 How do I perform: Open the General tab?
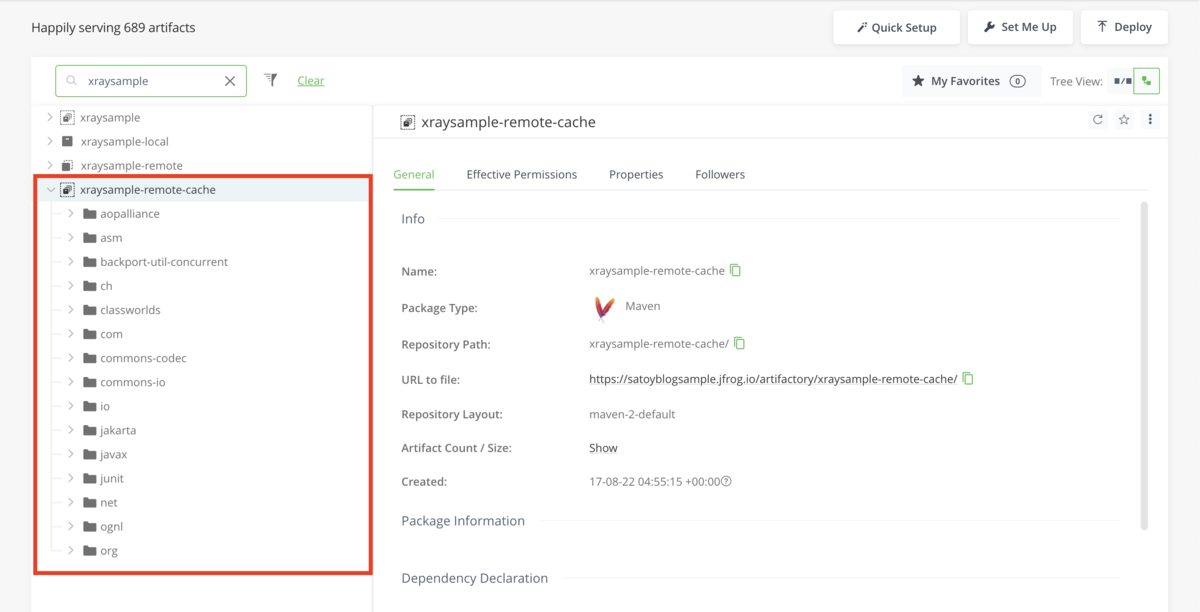pyautogui.click(x=414, y=174)
